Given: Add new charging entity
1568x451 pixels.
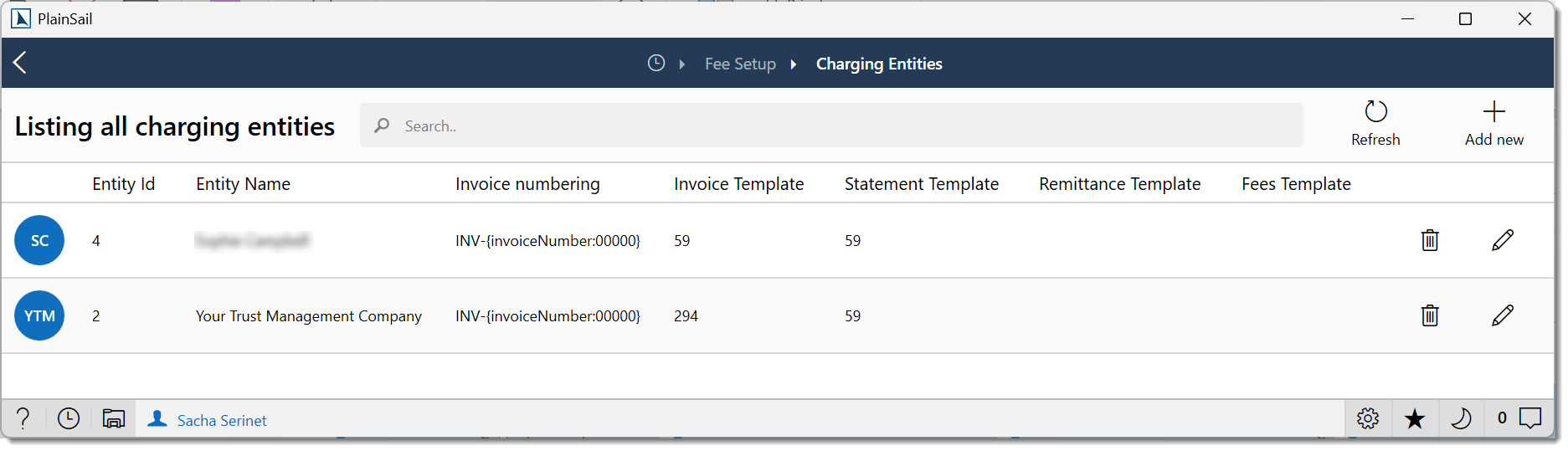Looking at the screenshot, I should tap(1493, 112).
